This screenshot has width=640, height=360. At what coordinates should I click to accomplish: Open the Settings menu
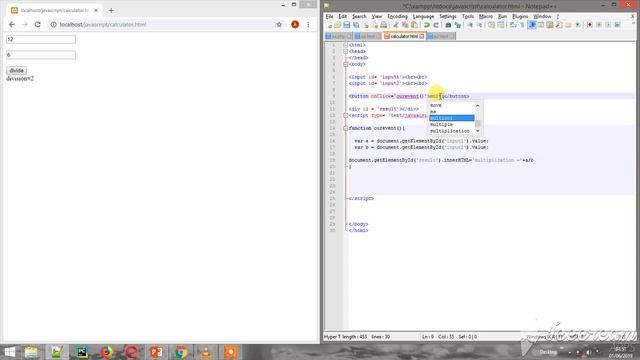[x=448, y=16]
